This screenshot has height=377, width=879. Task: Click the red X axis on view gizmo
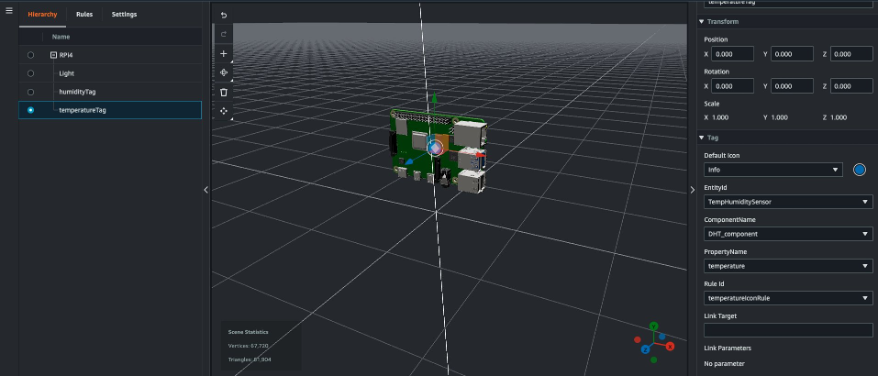point(669,347)
